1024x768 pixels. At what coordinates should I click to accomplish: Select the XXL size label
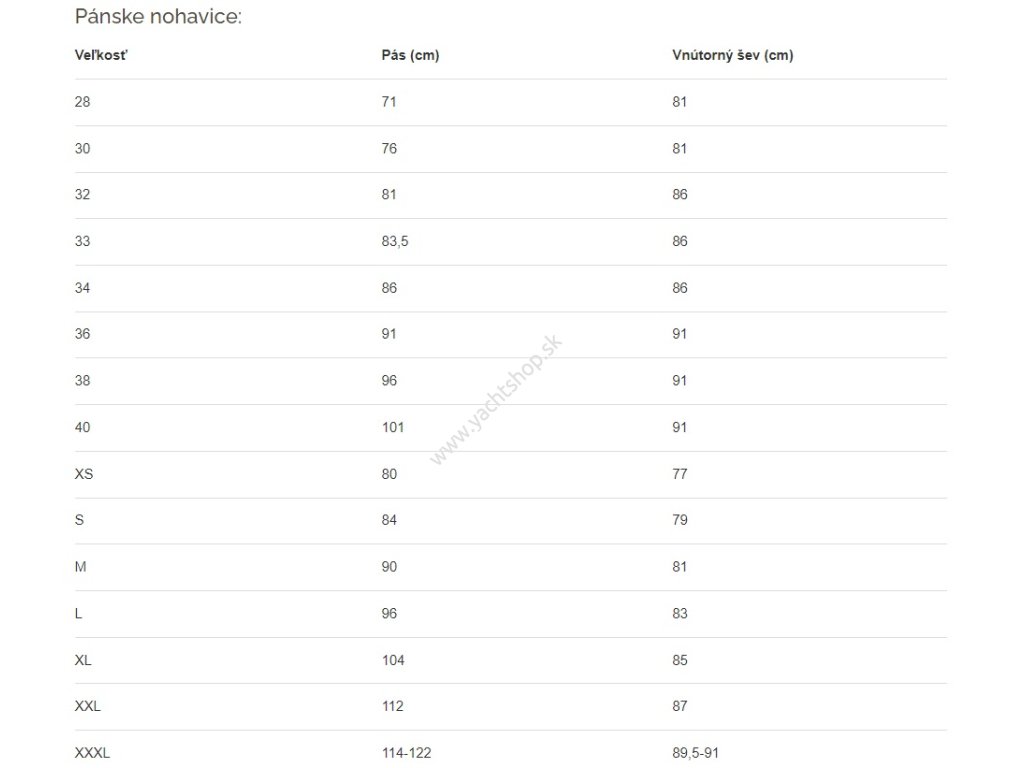[88, 707]
